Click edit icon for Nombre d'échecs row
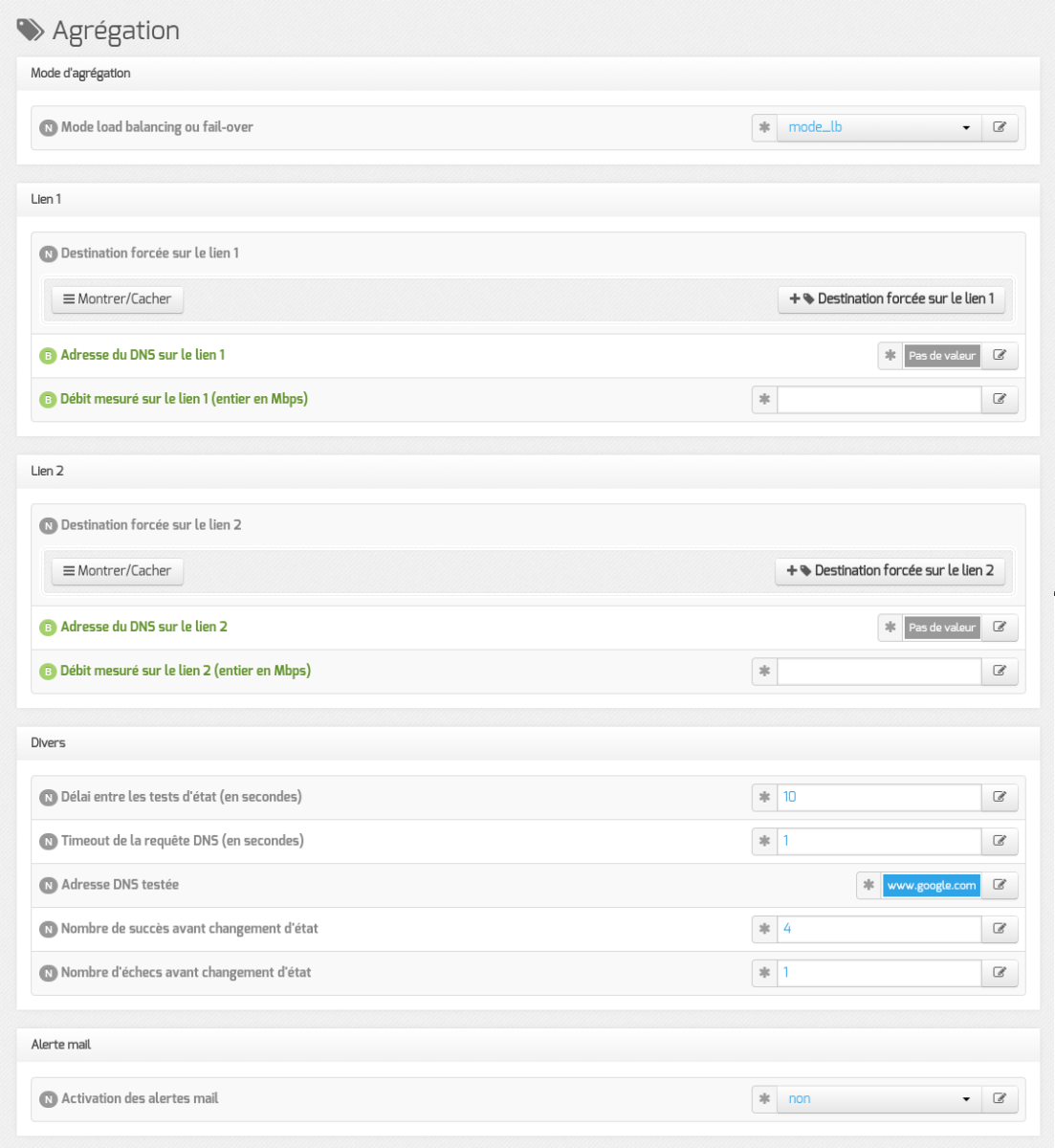The width and height of the screenshot is (1055, 1148). 1000,973
